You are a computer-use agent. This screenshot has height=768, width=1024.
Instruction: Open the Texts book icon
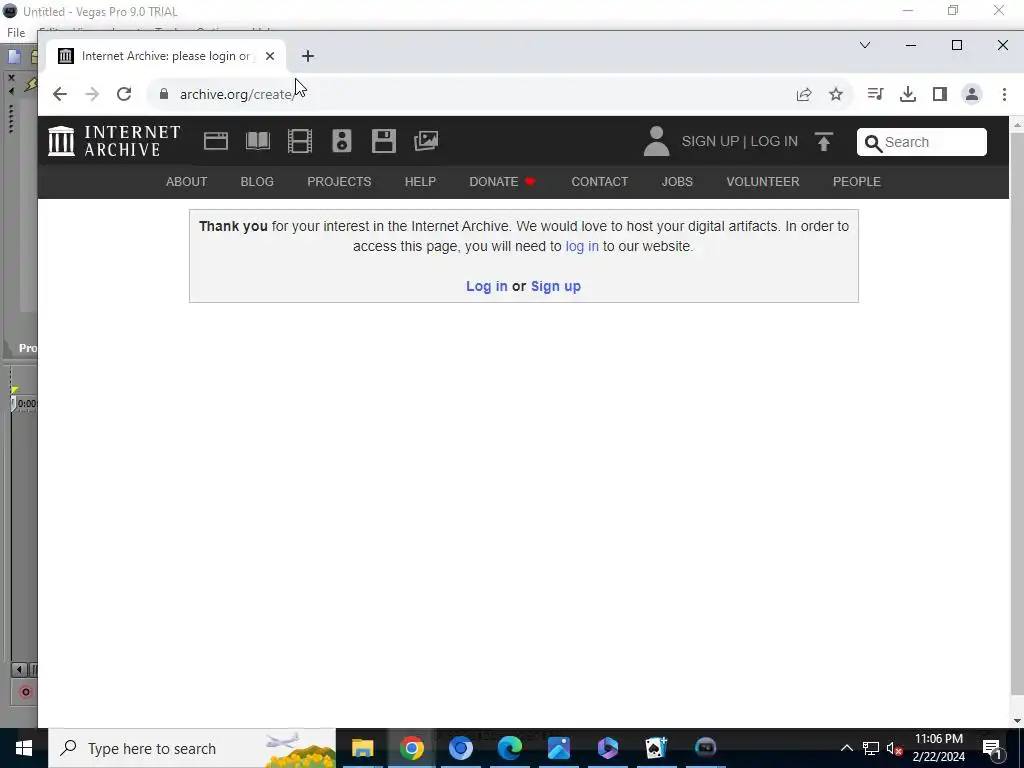[x=257, y=141]
